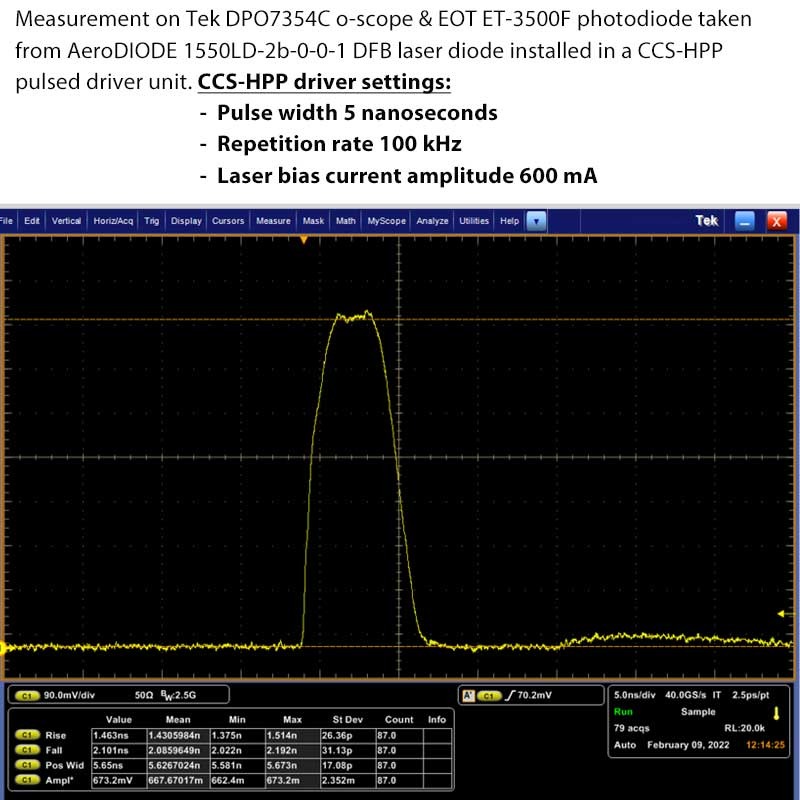Click the 12:14:25 clock readout
Viewport: 800px width, 800px height.
[765, 745]
